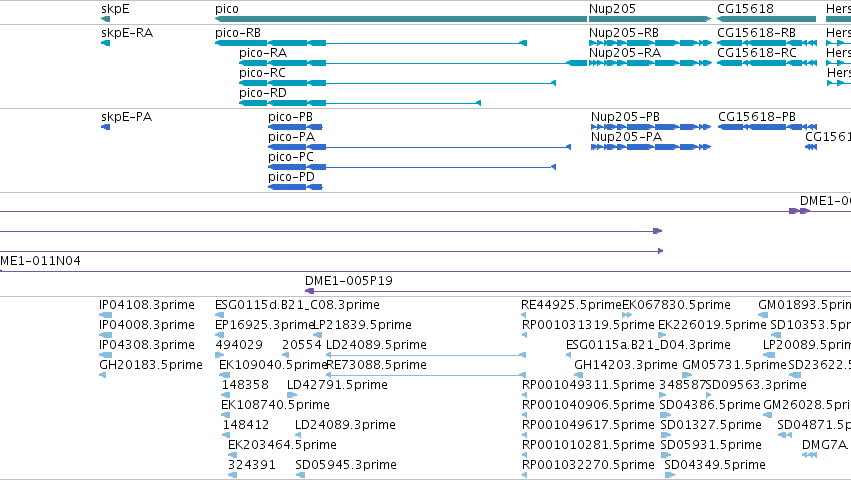Click the SD01327.5prime EST label

pos(712,425)
